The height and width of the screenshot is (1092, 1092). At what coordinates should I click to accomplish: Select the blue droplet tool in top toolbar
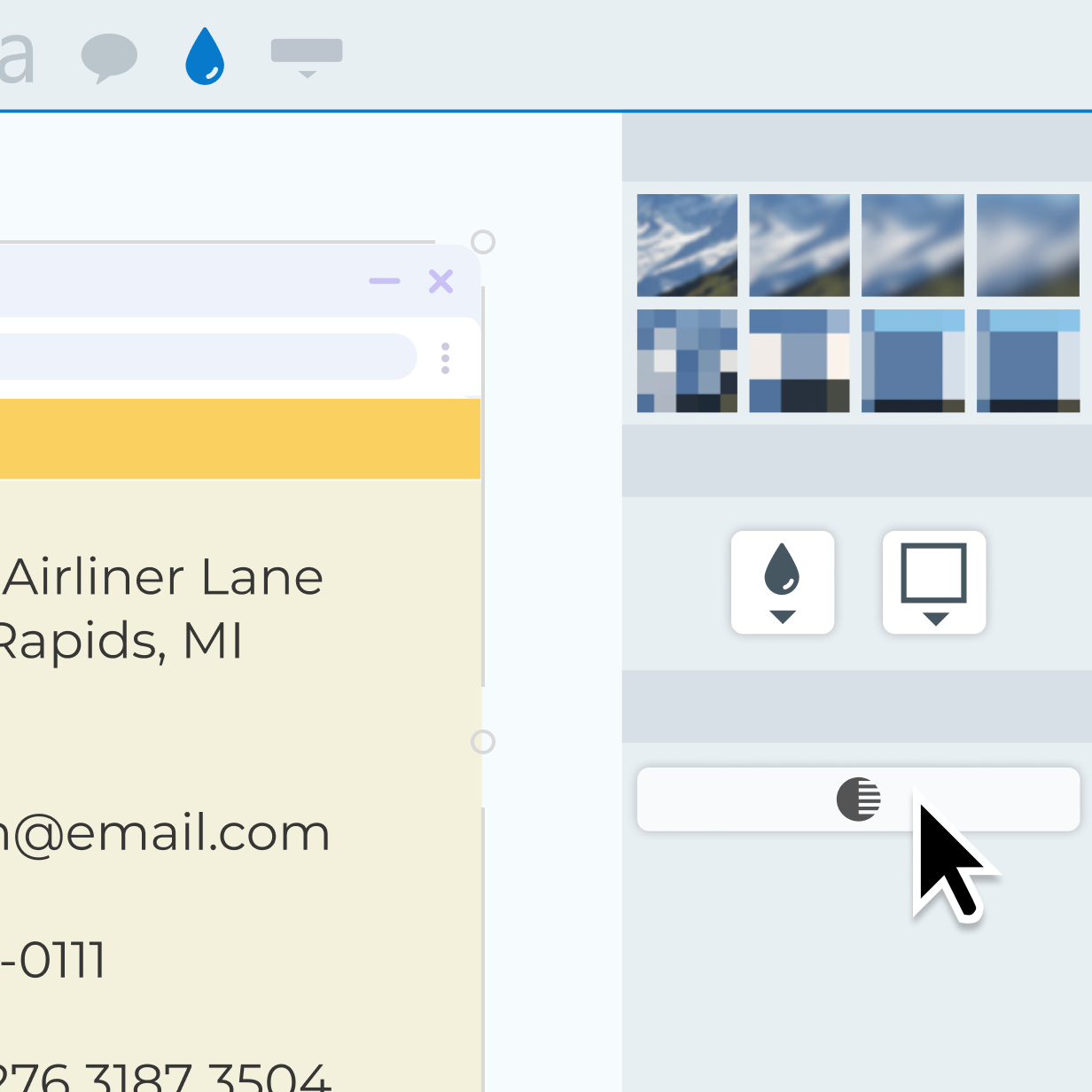pyautogui.click(x=205, y=55)
